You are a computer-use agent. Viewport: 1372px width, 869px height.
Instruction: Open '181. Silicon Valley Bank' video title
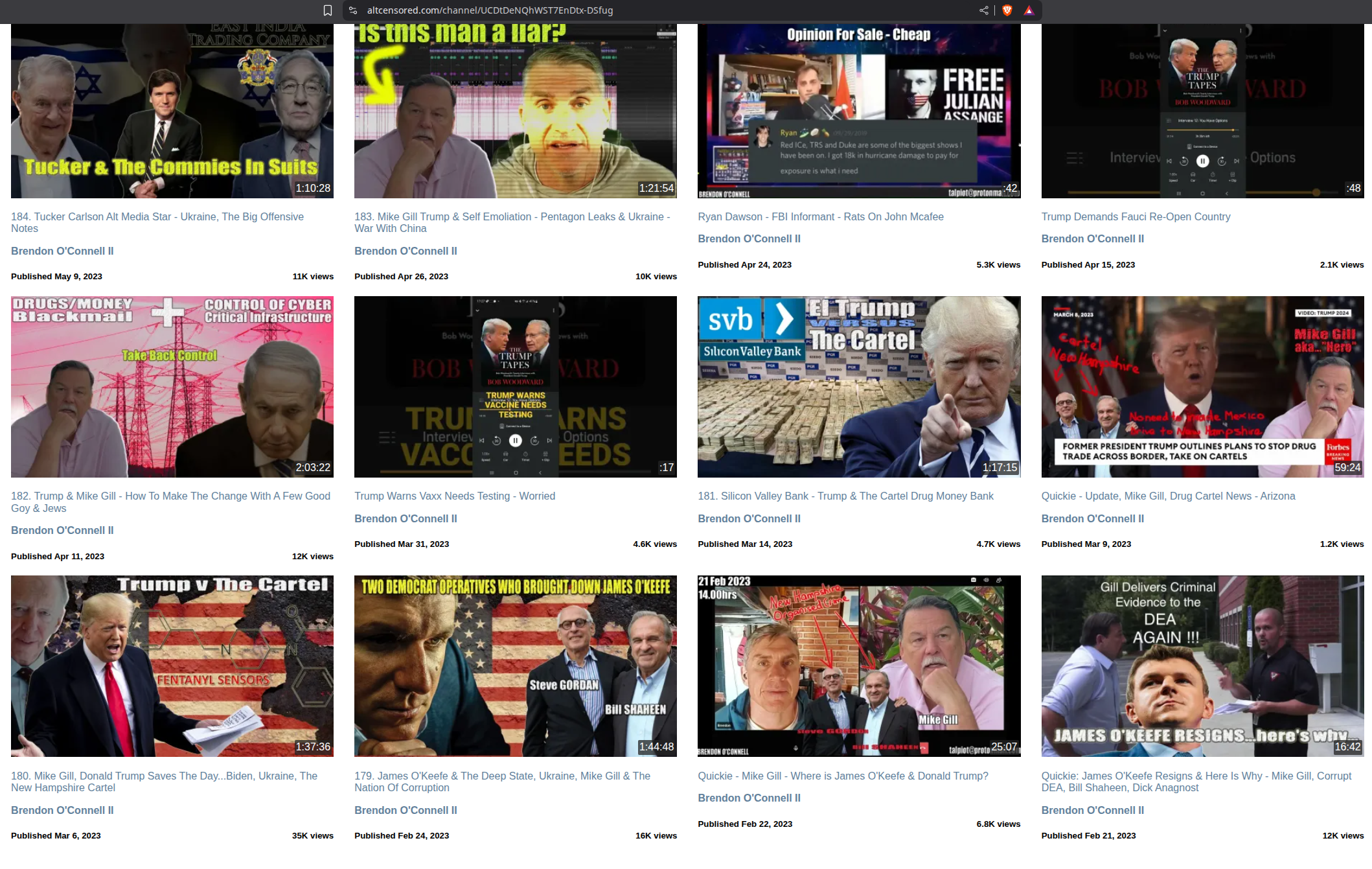[845, 496]
